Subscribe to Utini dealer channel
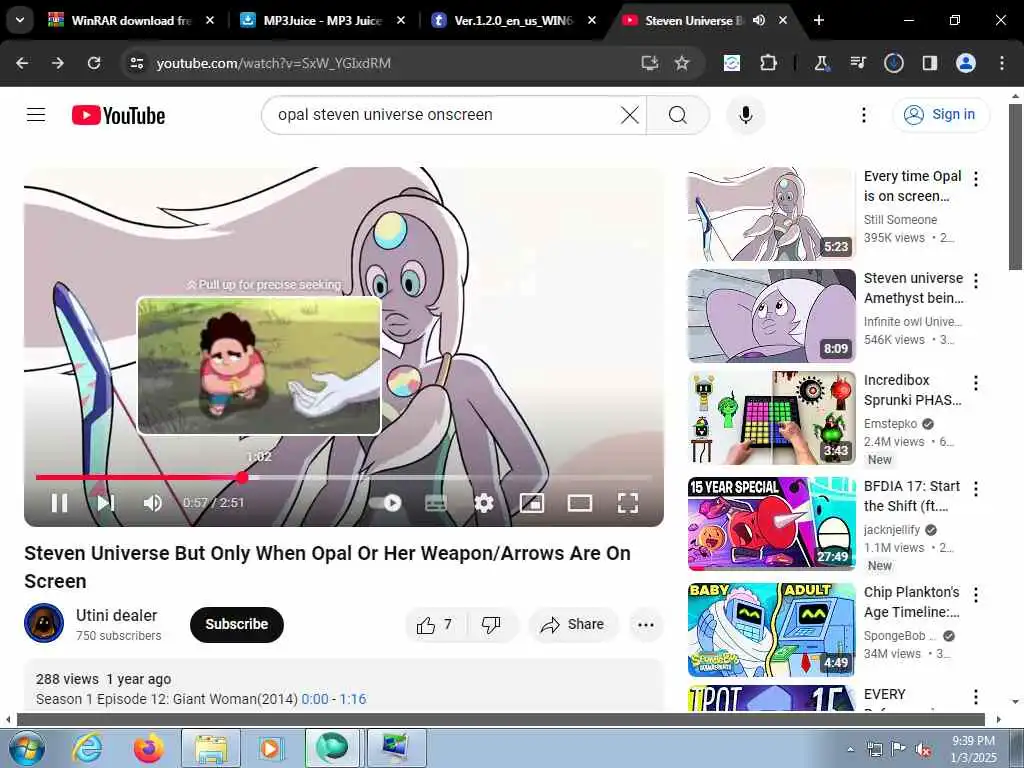1024x768 pixels. point(236,624)
